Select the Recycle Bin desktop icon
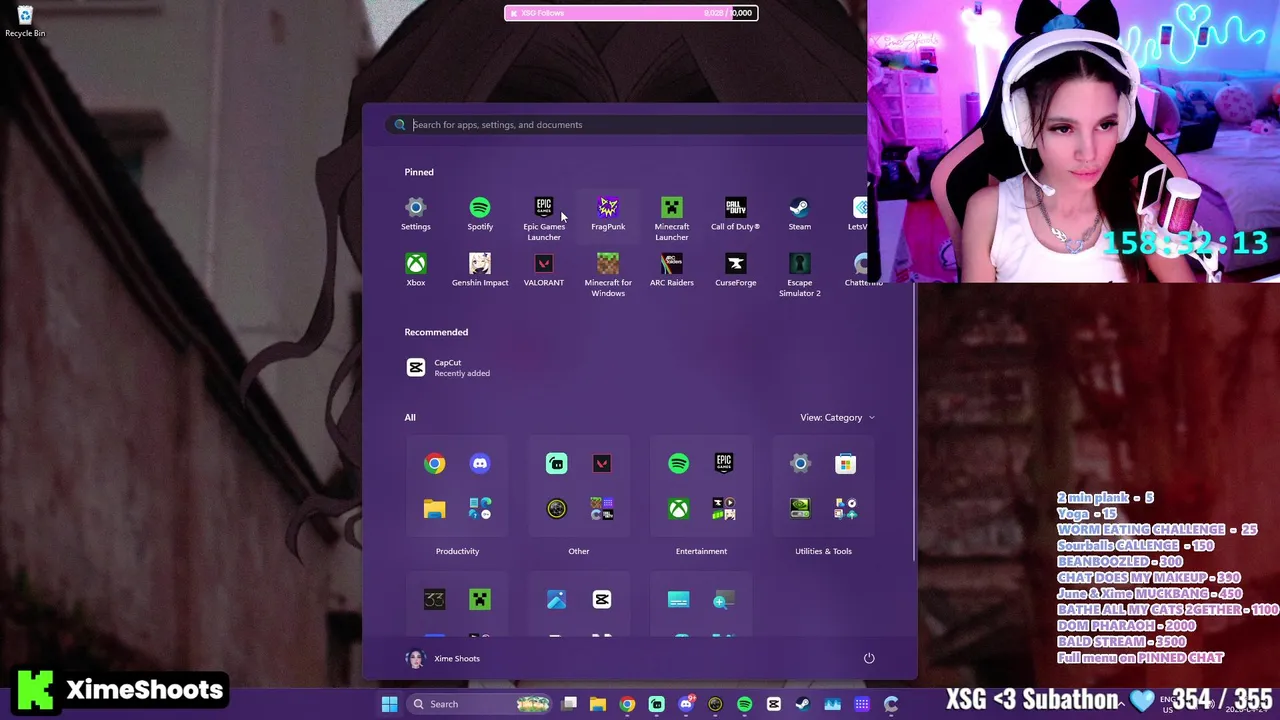The height and width of the screenshot is (720, 1280). [x=25, y=22]
